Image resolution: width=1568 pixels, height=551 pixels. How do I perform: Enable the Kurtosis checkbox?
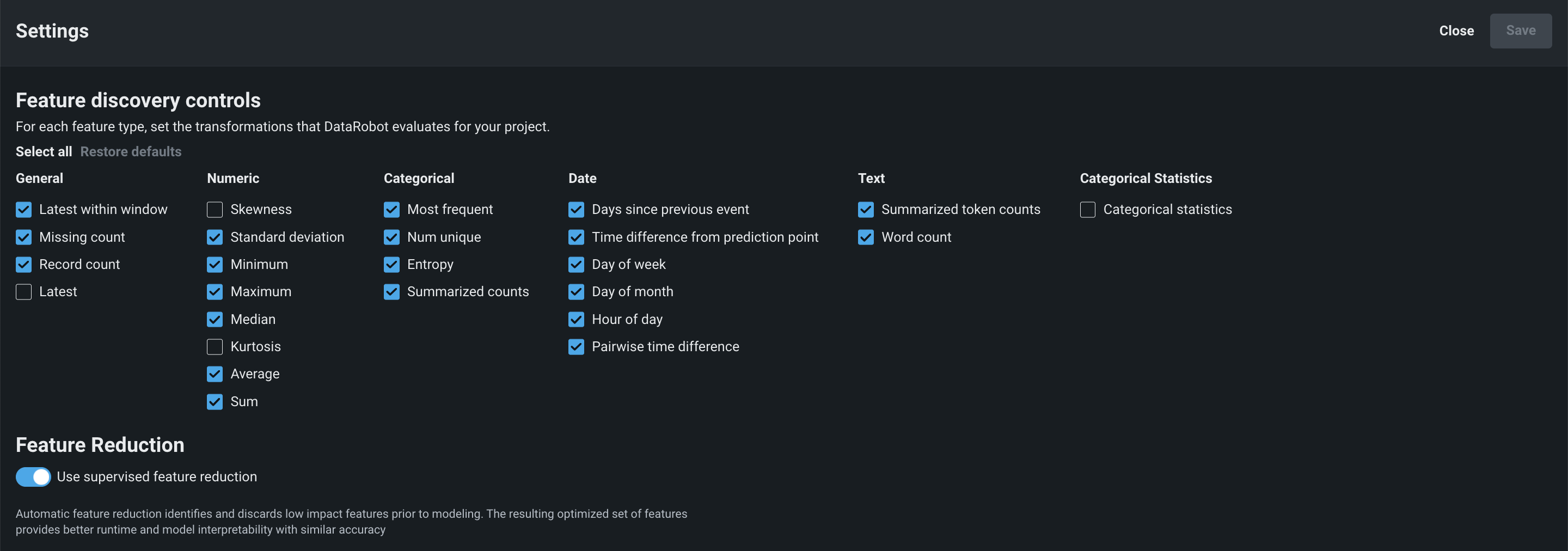(215, 346)
